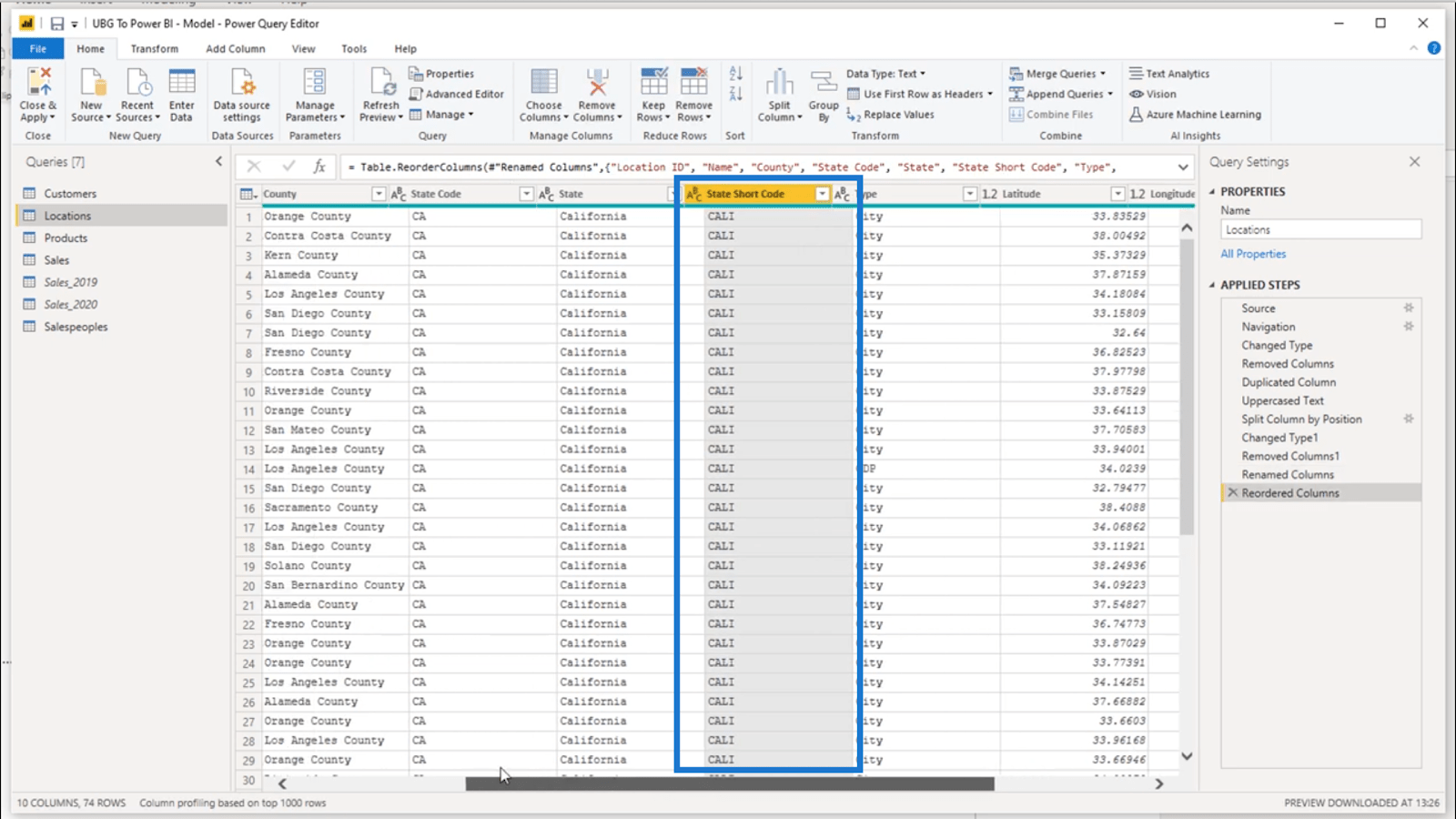Open Azure Machine Learning
The image size is (1456, 819).
[1195, 115]
